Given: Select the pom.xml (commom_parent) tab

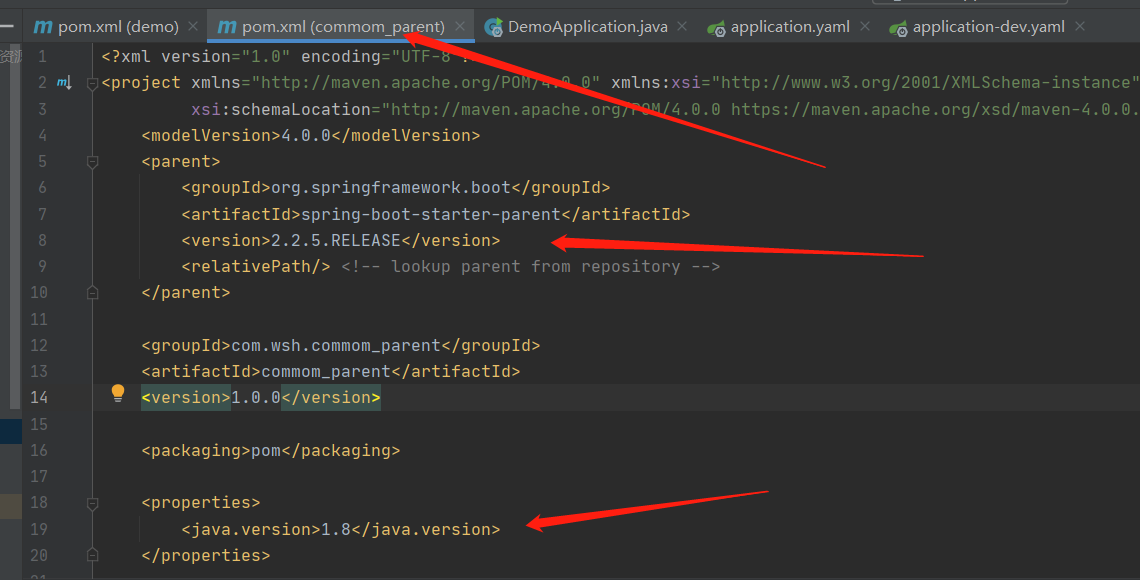Looking at the screenshot, I should pyautogui.click(x=342, y=27).
